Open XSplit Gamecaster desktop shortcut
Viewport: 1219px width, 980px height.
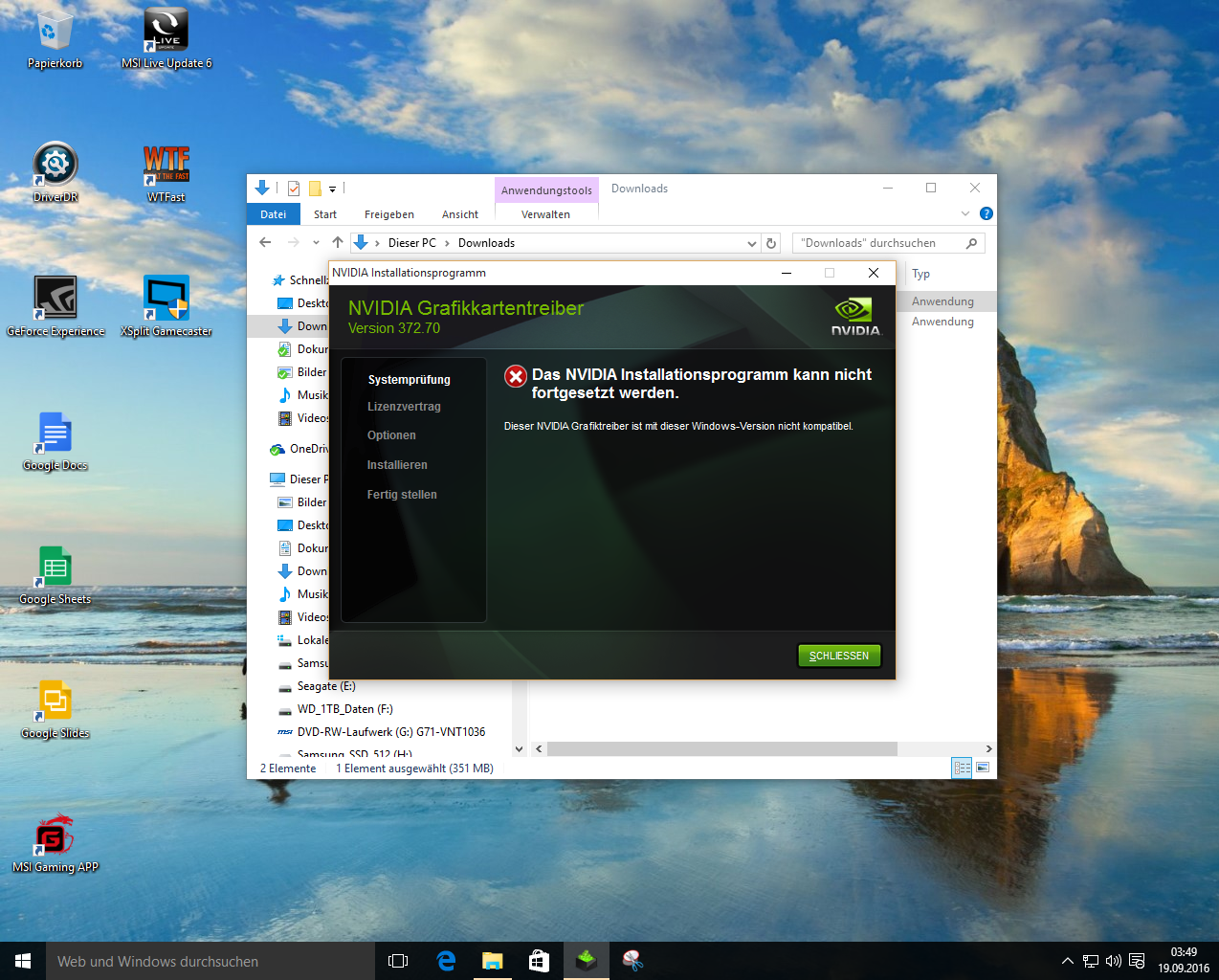click(166, 307)
